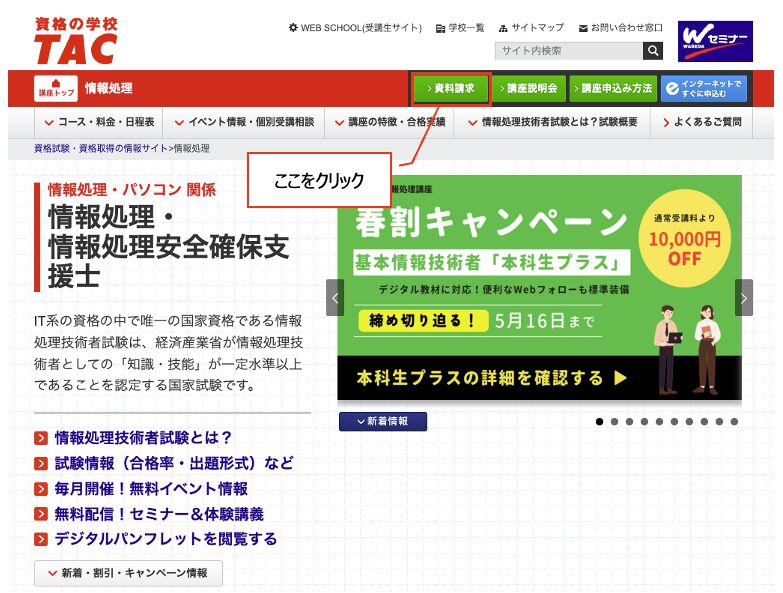783x593 pixels.
Task: Click the arrow icon beside デジタルパンフレットを閲覧する
Action: tap(41, 539)
